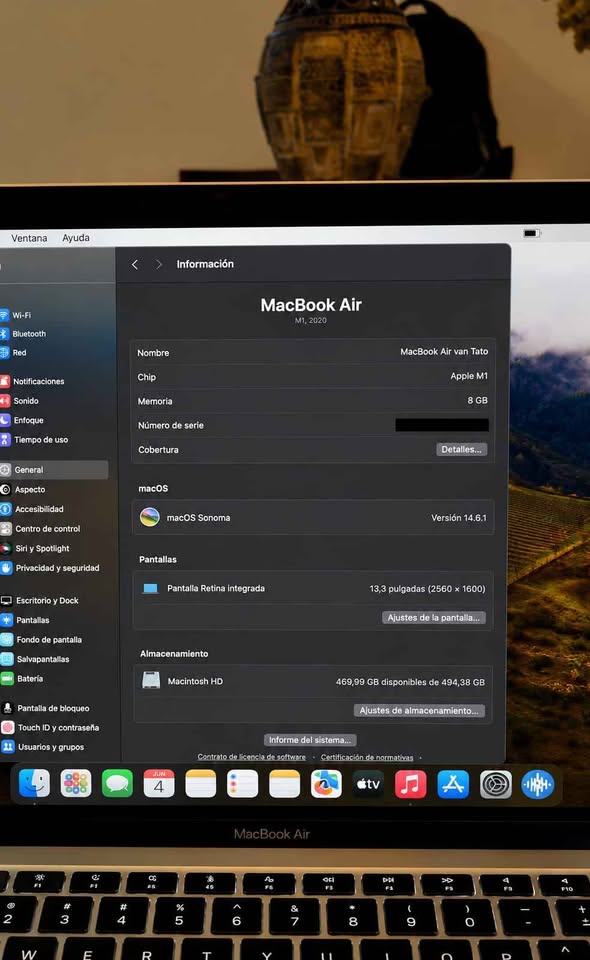Click the 'Número de serie' label
590x960 pixels.
171,426
